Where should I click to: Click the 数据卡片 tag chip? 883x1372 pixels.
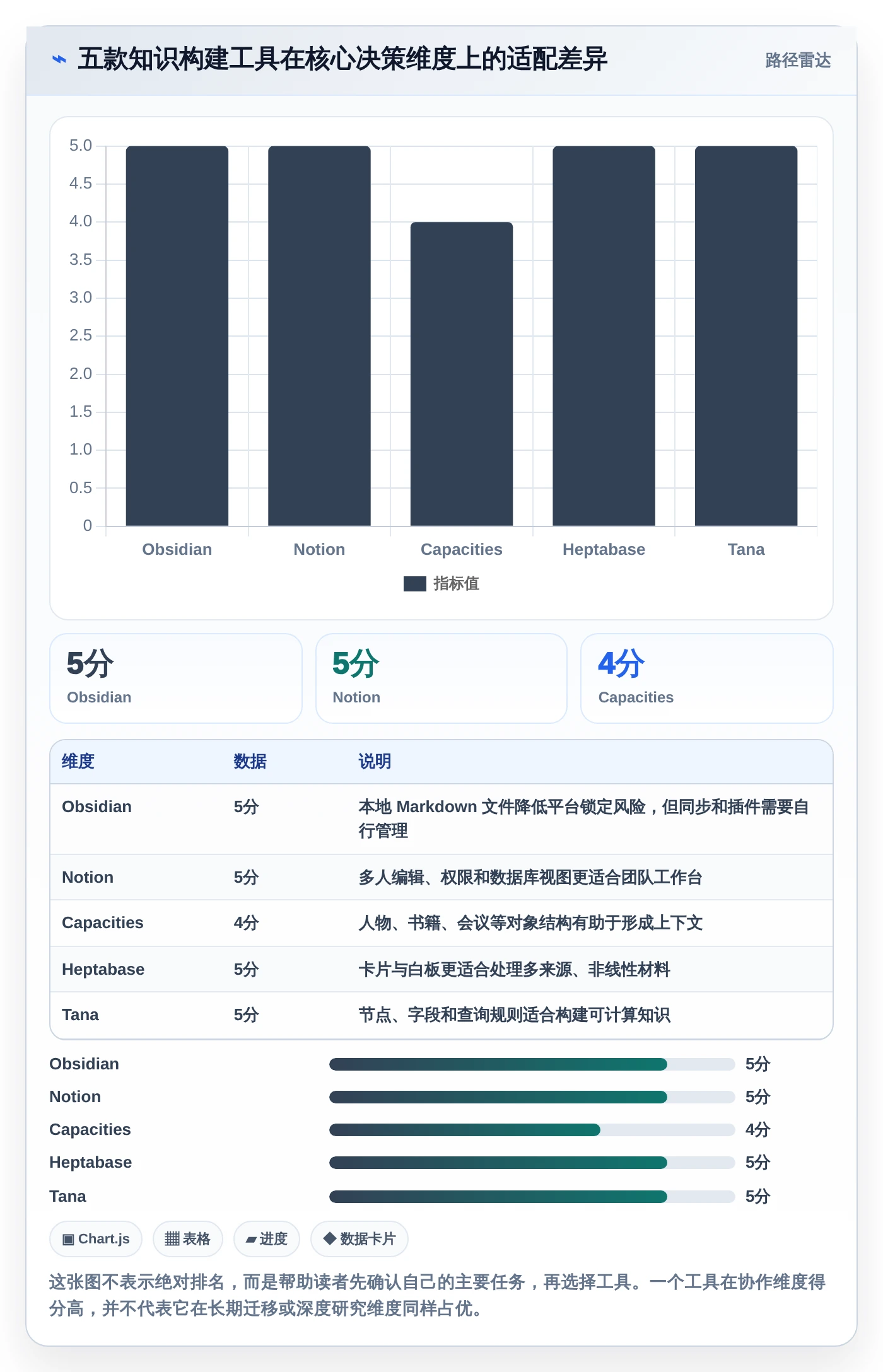click(360, 1239)
